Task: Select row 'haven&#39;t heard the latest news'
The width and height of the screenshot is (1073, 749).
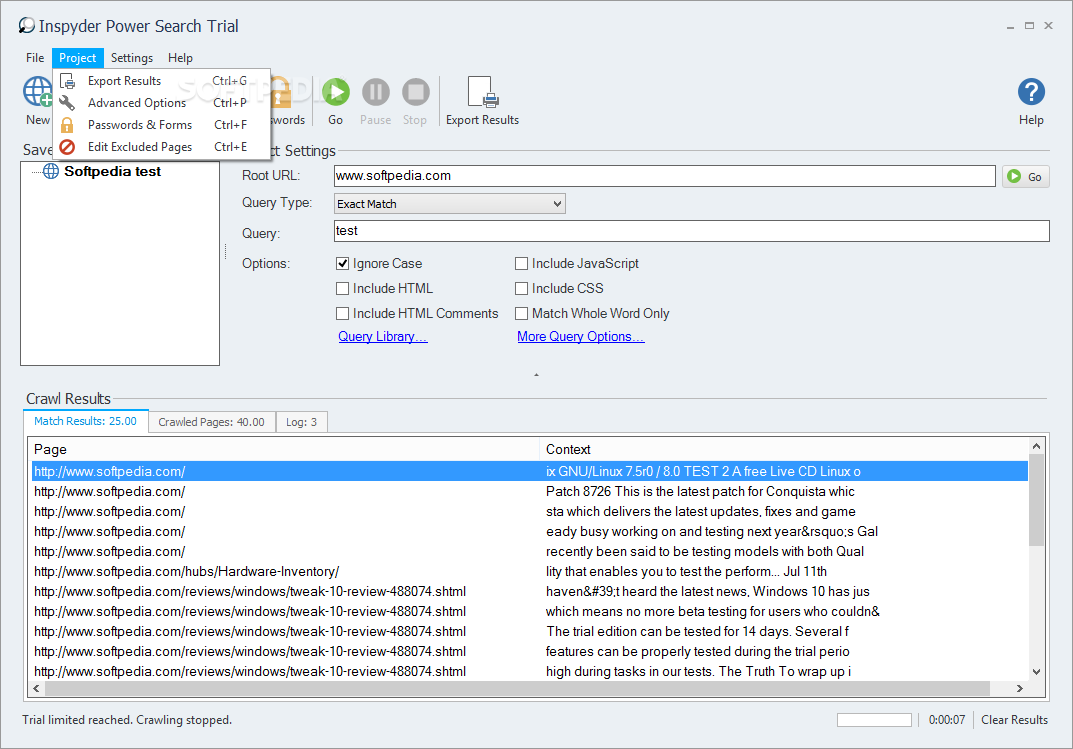Action: 530,591
